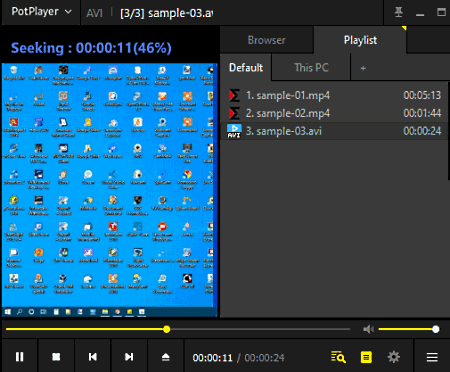Select 3. sample-03.avi in the playlist
This screenshot has width=450, height=372.
pyautogui.click(x=334, y=131)
